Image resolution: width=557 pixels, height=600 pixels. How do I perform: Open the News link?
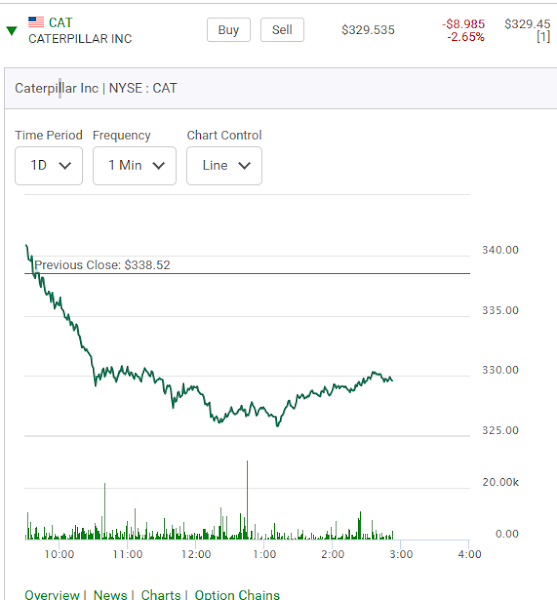click(x=110, y=594)
